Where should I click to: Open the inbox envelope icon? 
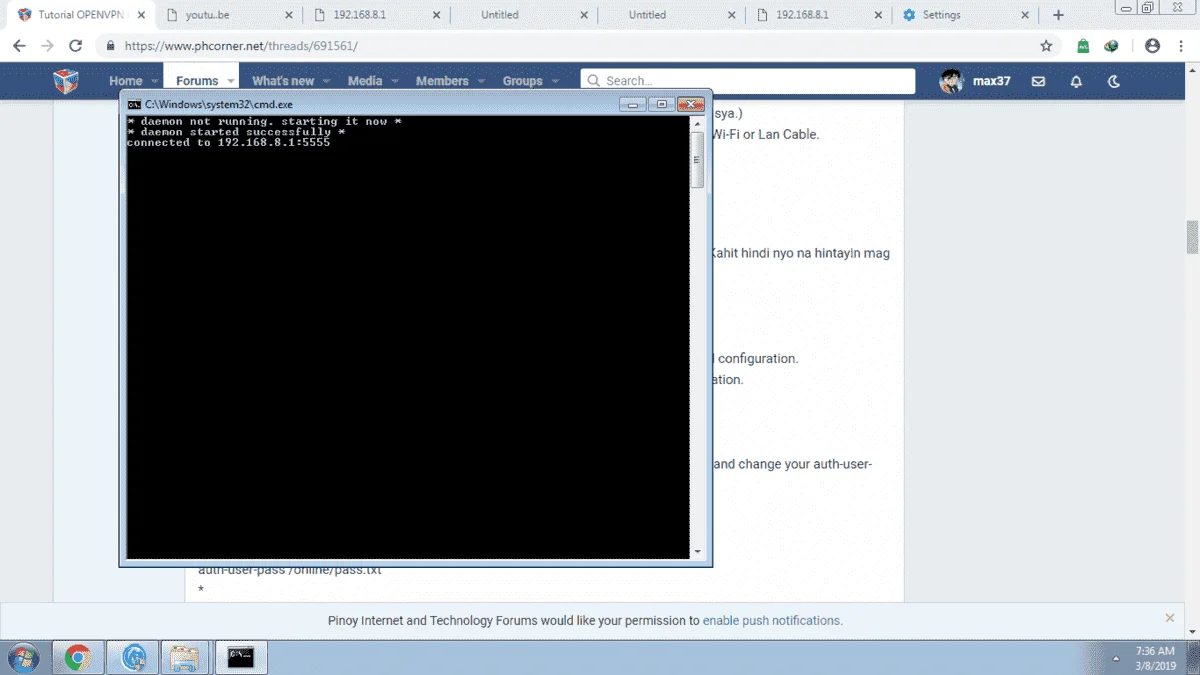(x=1038, y=81)
